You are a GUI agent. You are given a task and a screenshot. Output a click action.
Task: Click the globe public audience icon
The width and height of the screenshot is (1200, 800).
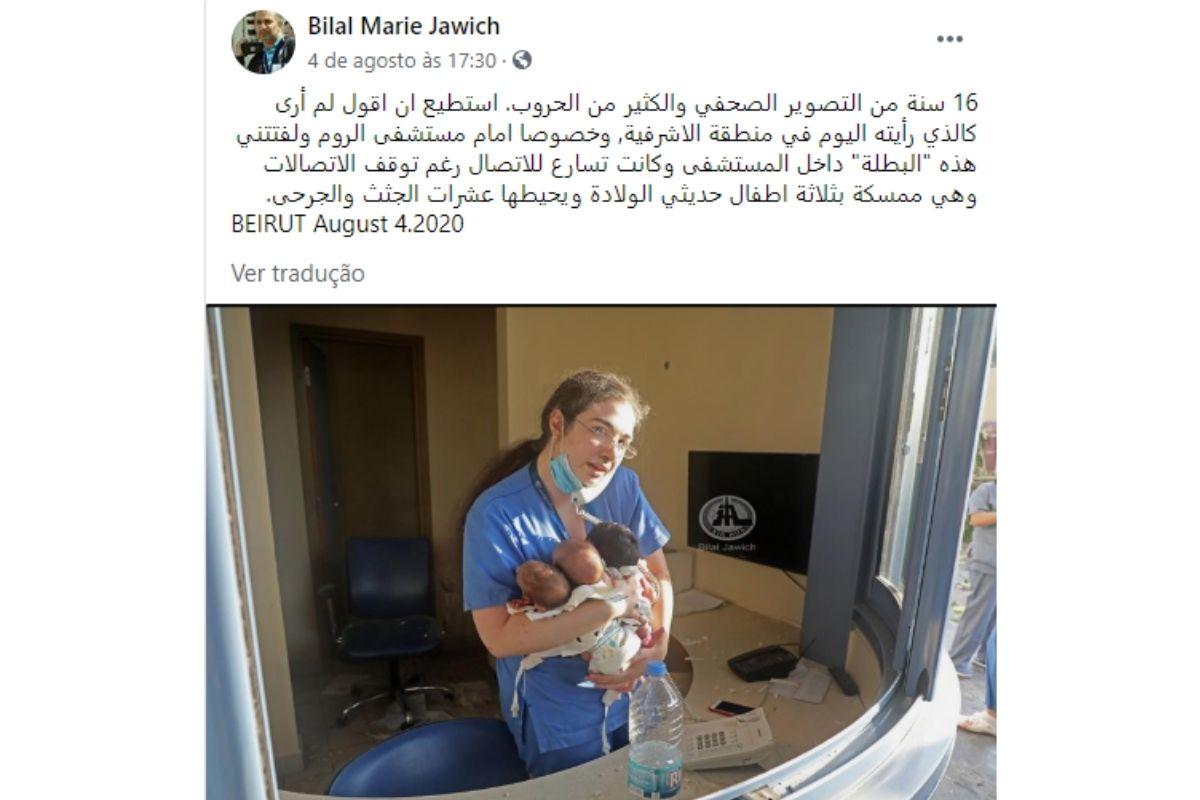(x=521, y=59)
